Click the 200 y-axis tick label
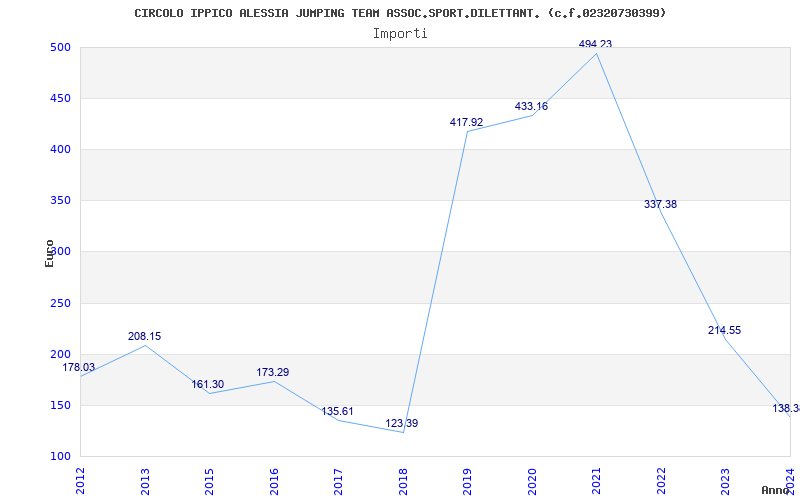This screenshot has height=500, width=800. [x=60, y=355]
